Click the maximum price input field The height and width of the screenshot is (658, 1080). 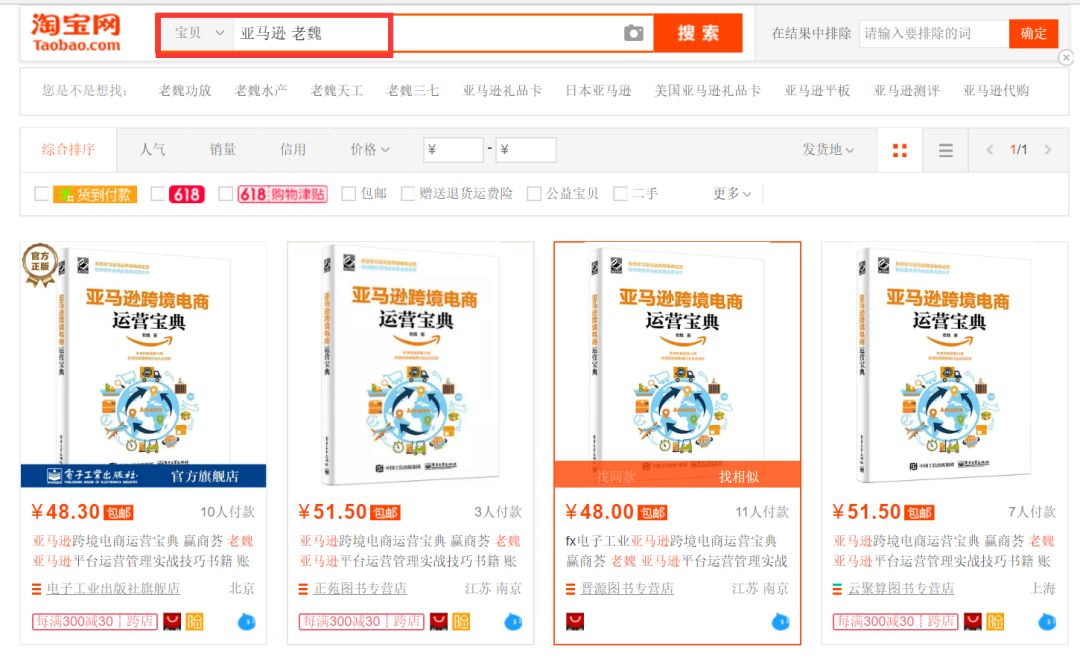(x=526, y=150)
